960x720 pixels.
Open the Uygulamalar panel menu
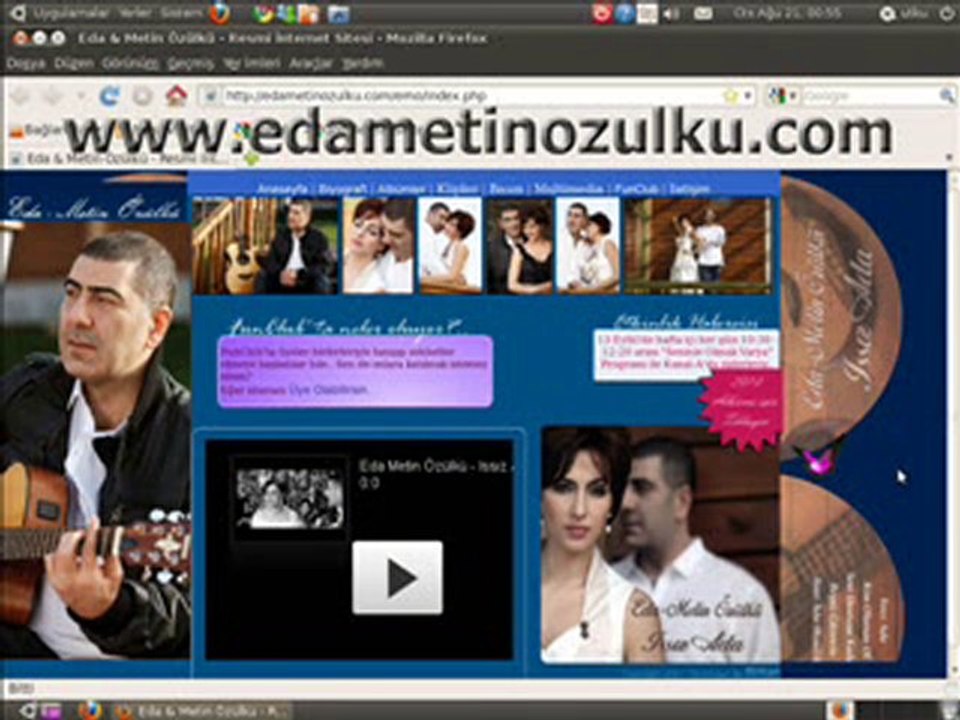[70, 13]
